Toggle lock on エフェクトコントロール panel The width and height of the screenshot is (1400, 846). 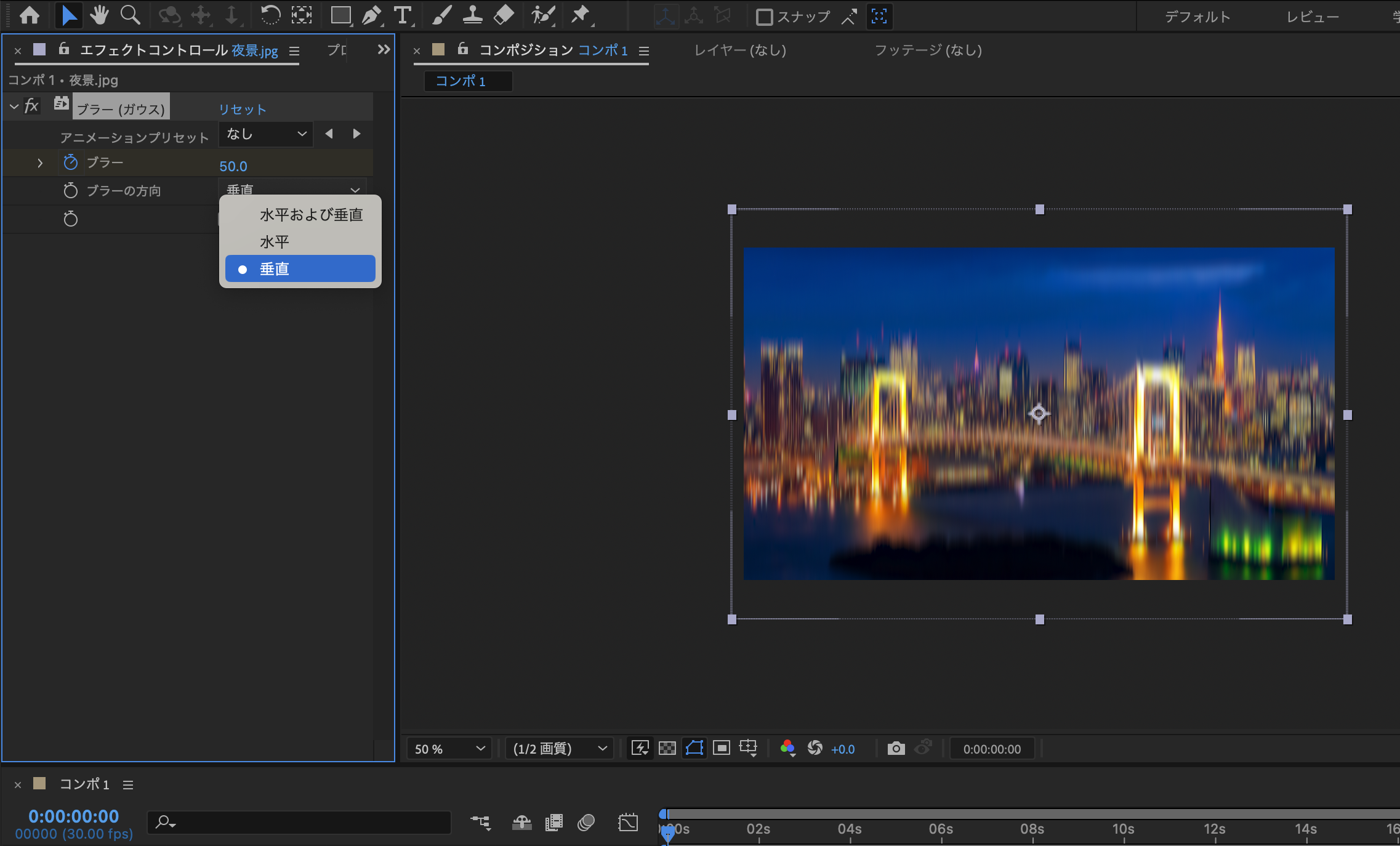pyautogui.click(x=63, y=49)
